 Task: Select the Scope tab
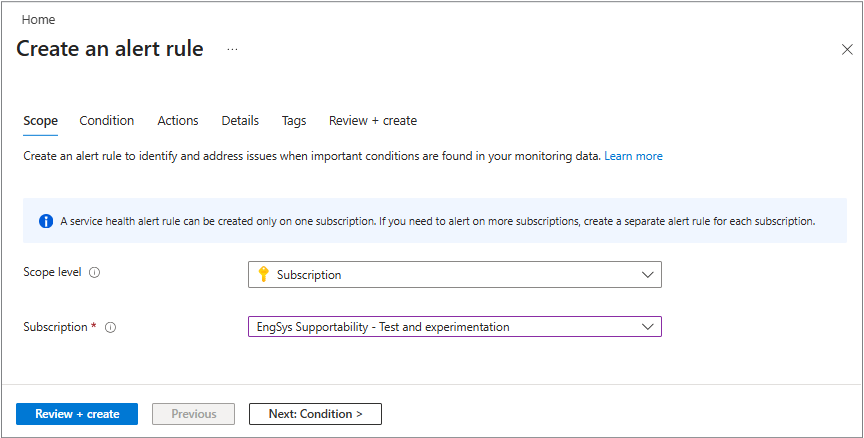pyautogui.click(x=40, y=121)
